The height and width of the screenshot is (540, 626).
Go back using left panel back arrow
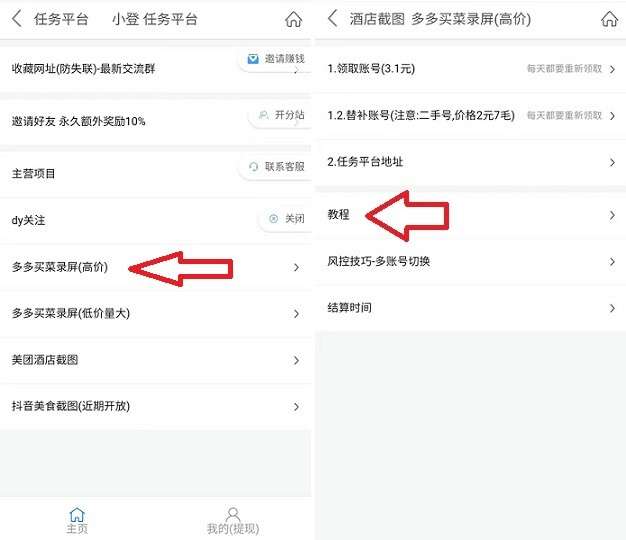coord(17,19)
